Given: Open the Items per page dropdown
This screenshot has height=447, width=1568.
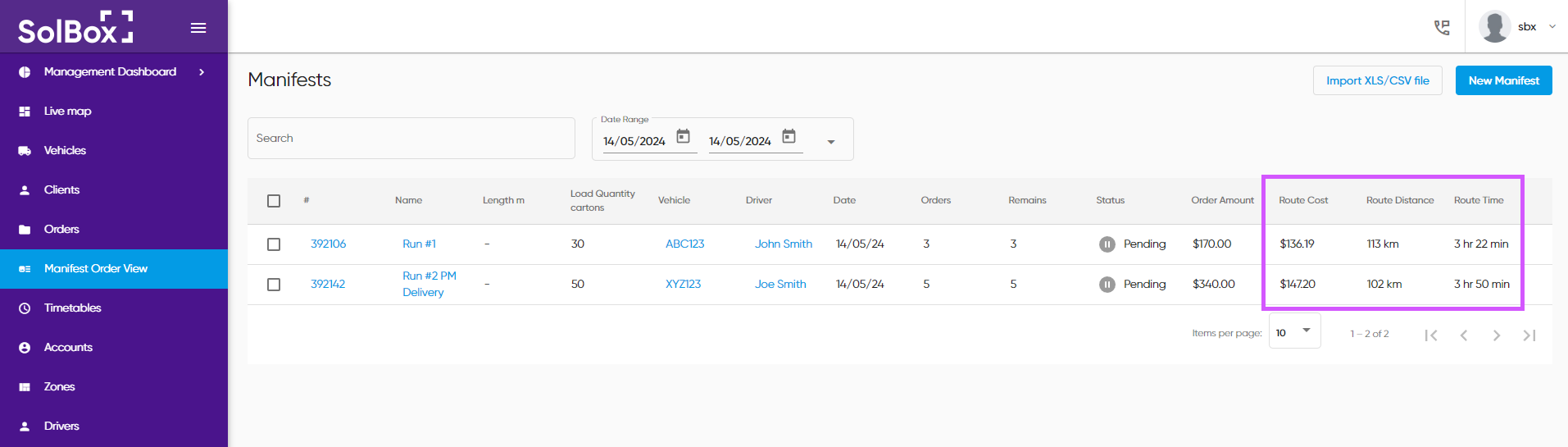Looking at the screenshot, I should pyautogui.click(x=1294, y=331).
